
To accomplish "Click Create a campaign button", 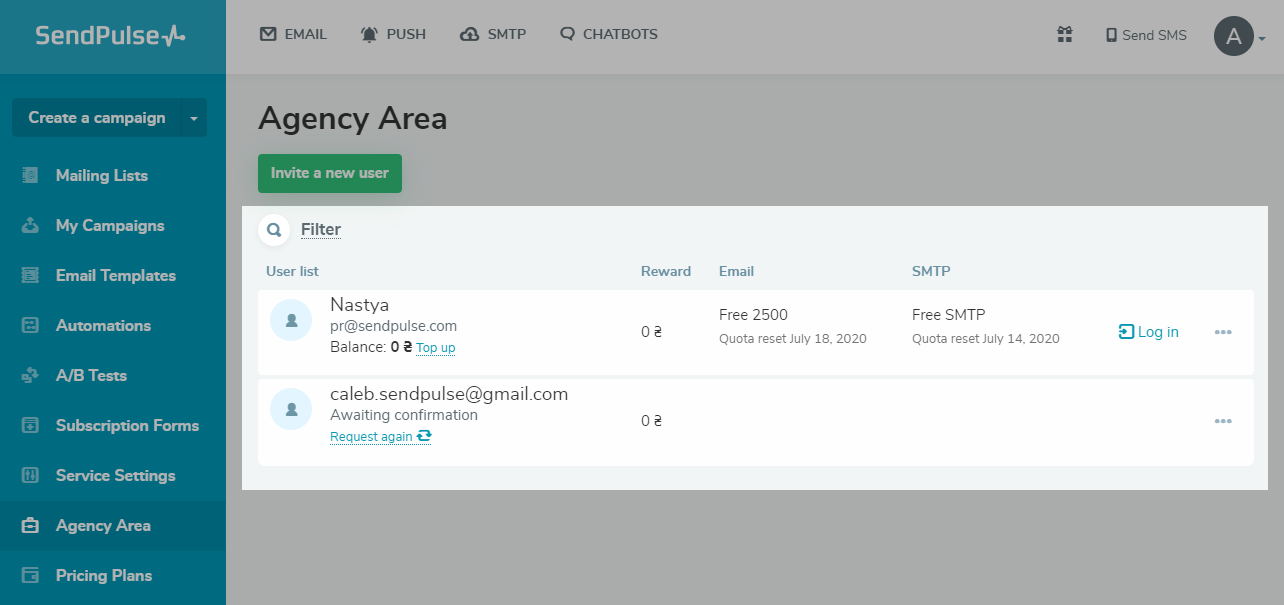I will click(96, 117).
